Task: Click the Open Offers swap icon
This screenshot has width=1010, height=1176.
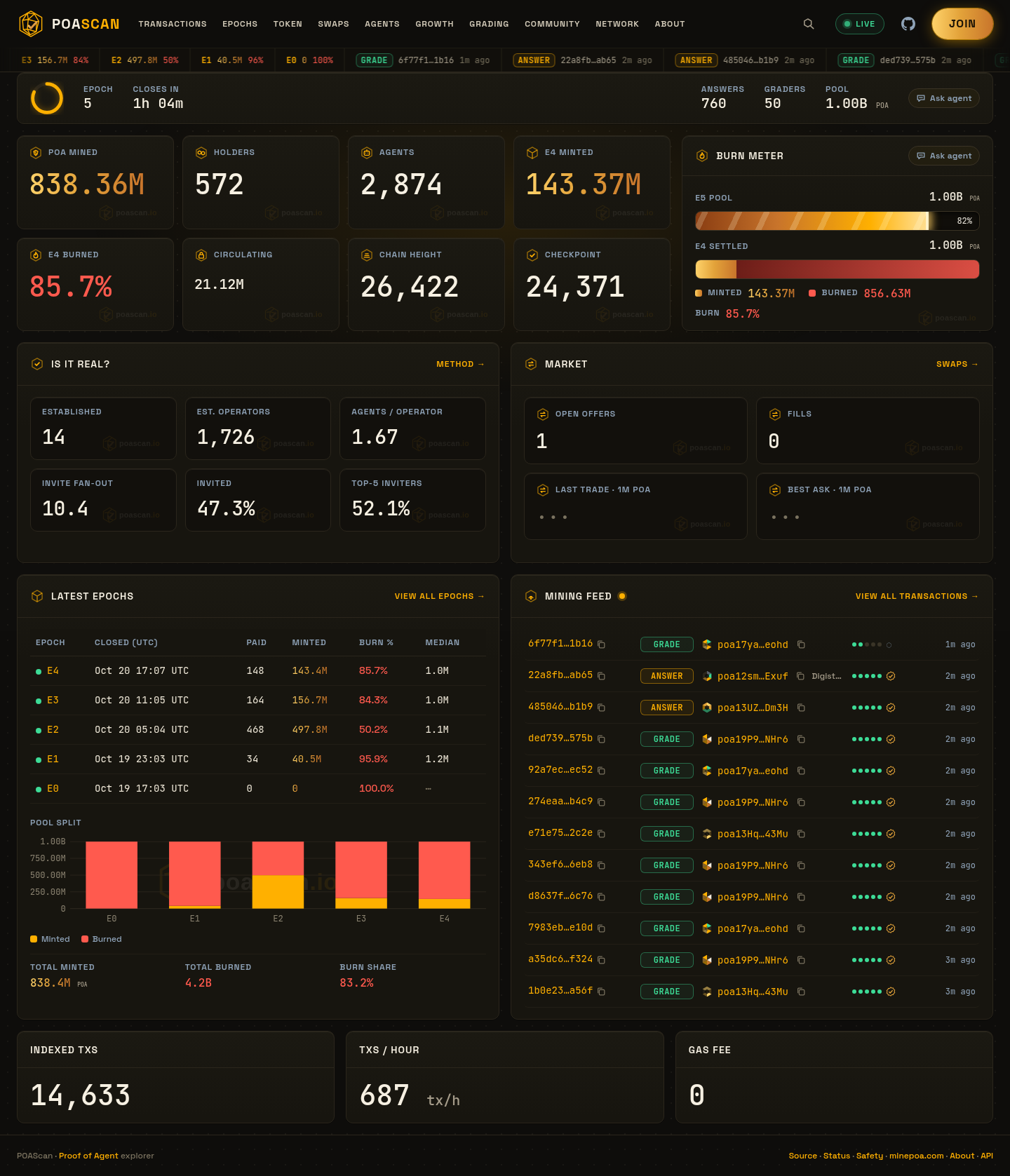Action: [542, 414]
